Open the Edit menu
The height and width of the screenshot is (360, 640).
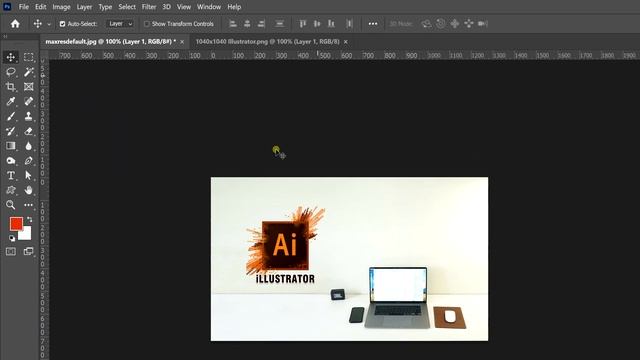40,7
